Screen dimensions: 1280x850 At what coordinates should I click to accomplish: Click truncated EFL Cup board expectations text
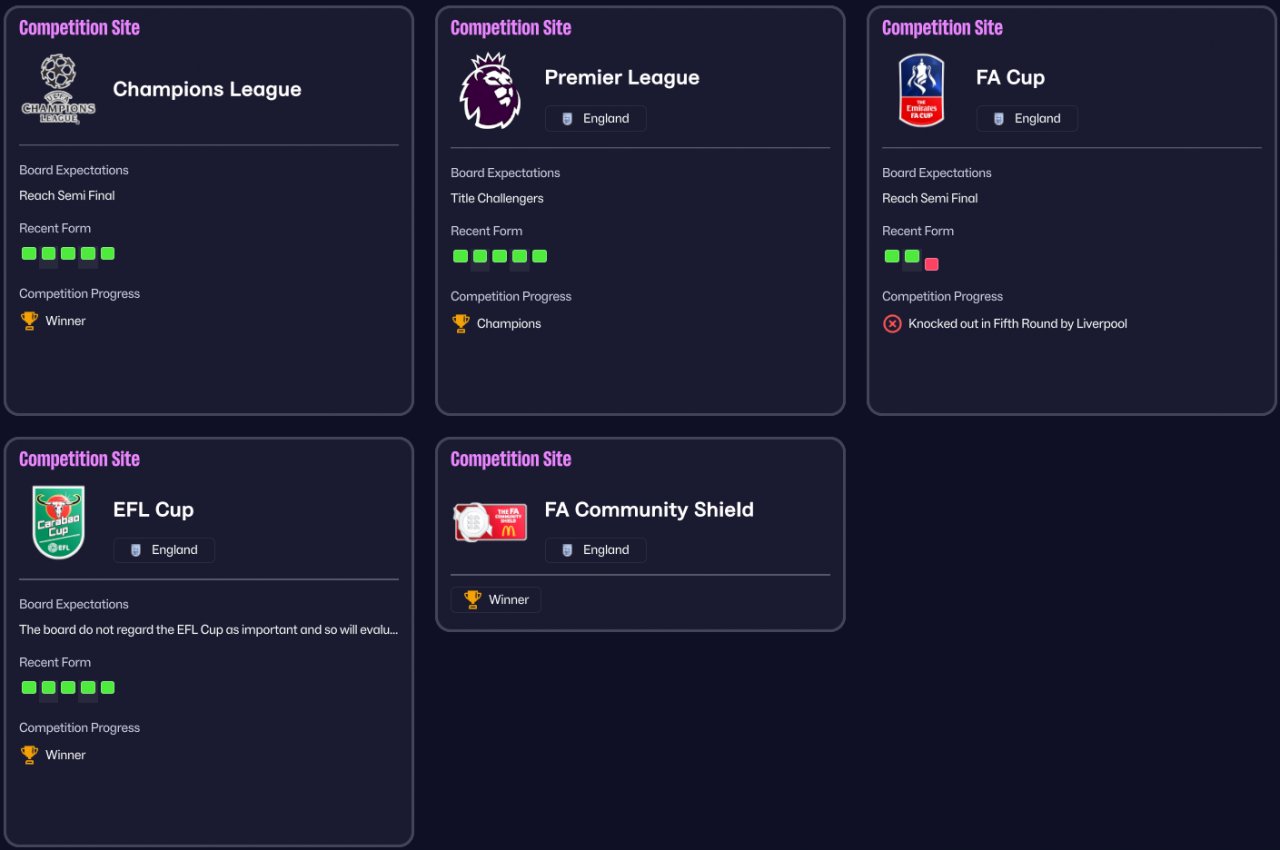click(209, 630)
